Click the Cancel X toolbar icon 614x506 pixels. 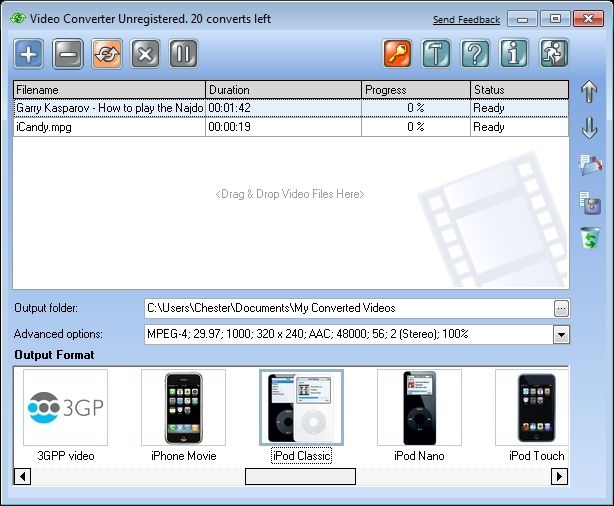pos(145,54)
